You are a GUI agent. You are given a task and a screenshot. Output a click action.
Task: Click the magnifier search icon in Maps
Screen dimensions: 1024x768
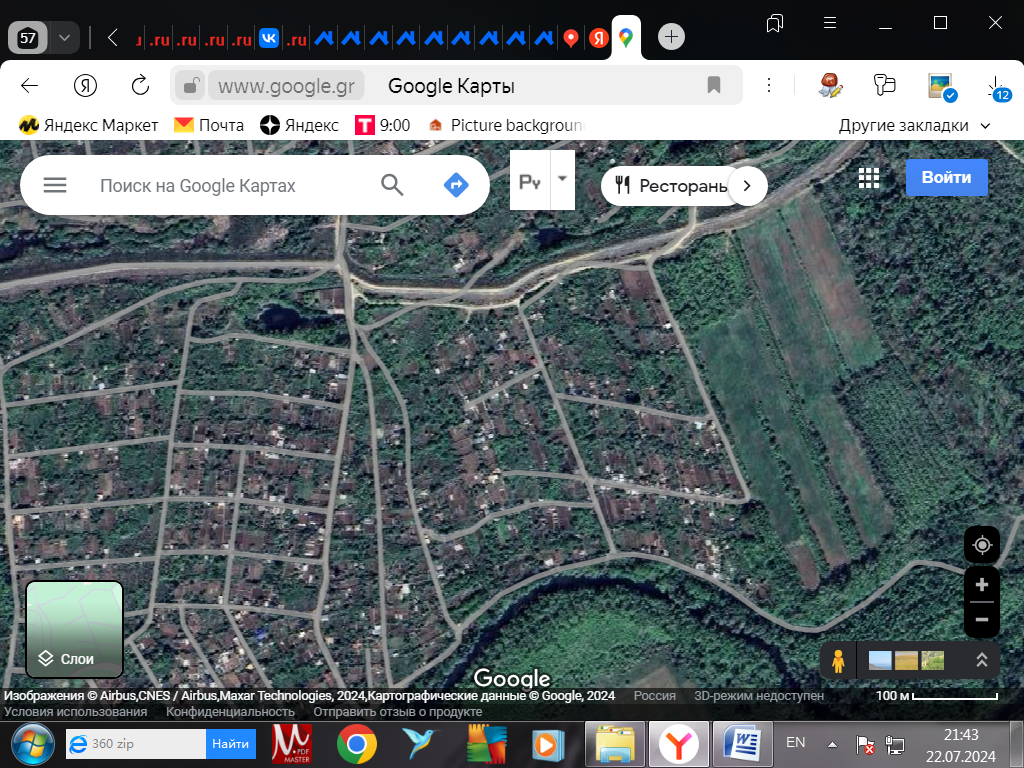pyautogui.click(x=392, y=185)
